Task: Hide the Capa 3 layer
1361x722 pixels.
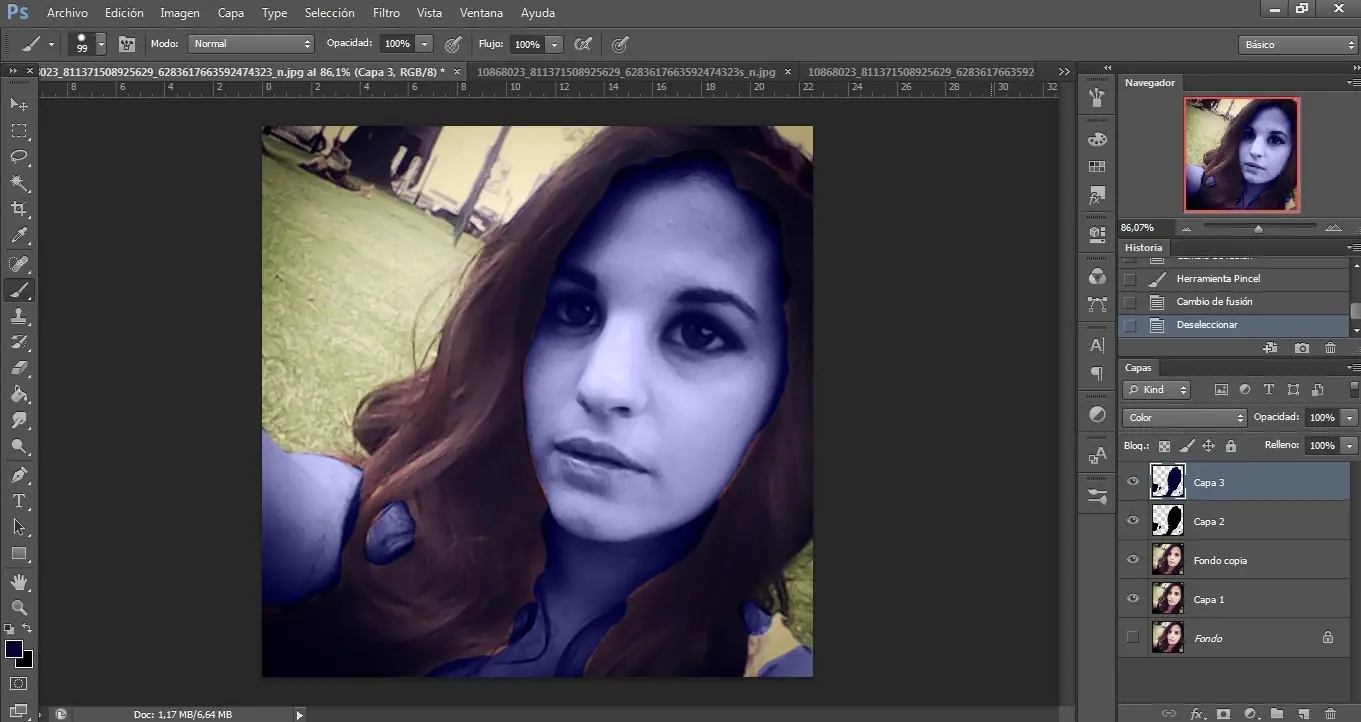Action: 1133,482
